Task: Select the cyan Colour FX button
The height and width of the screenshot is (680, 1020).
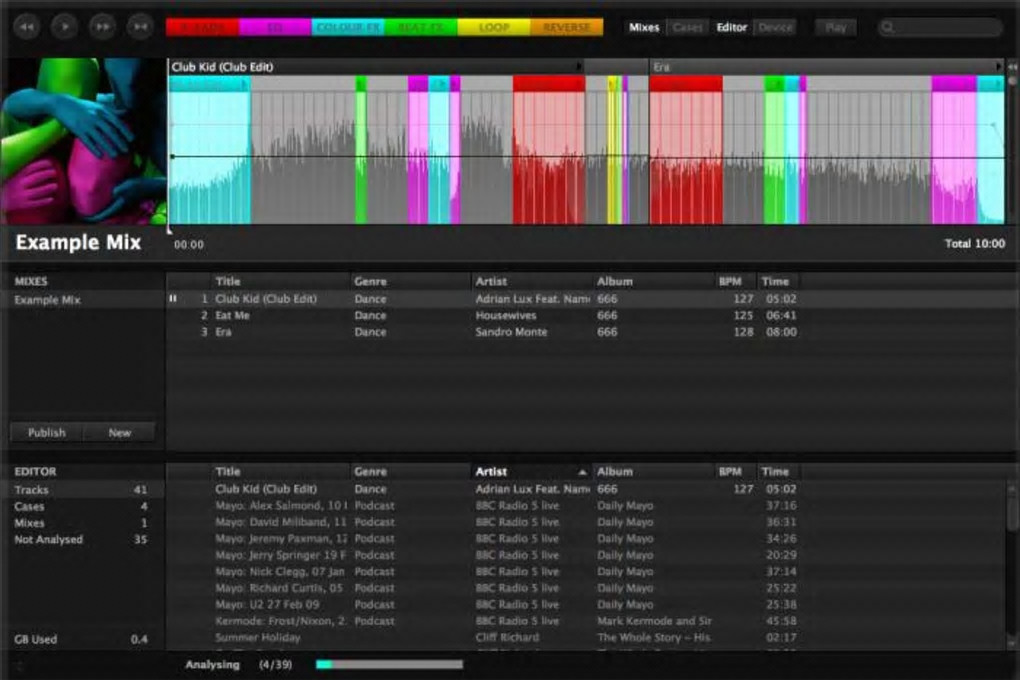Action: (347, 27)
